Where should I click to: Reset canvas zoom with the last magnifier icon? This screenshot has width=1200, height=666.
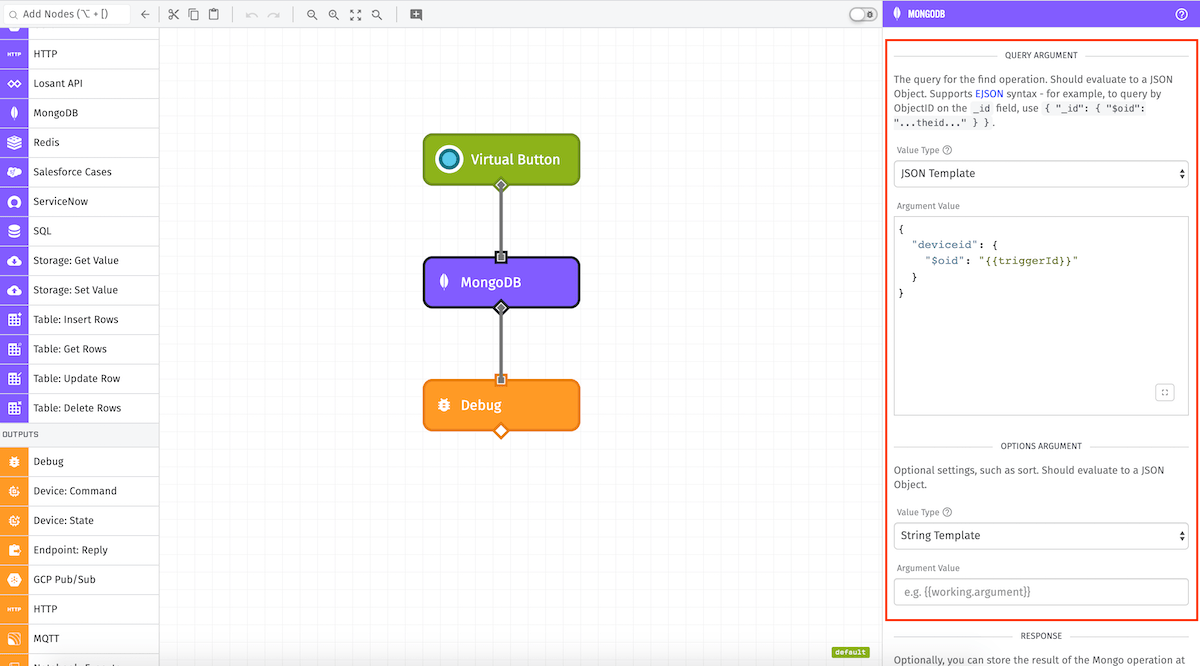click(x=377, y=15)
